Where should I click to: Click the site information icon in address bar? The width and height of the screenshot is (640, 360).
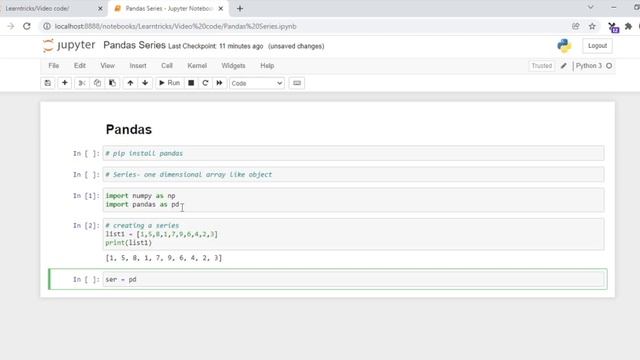pos(47,27)
